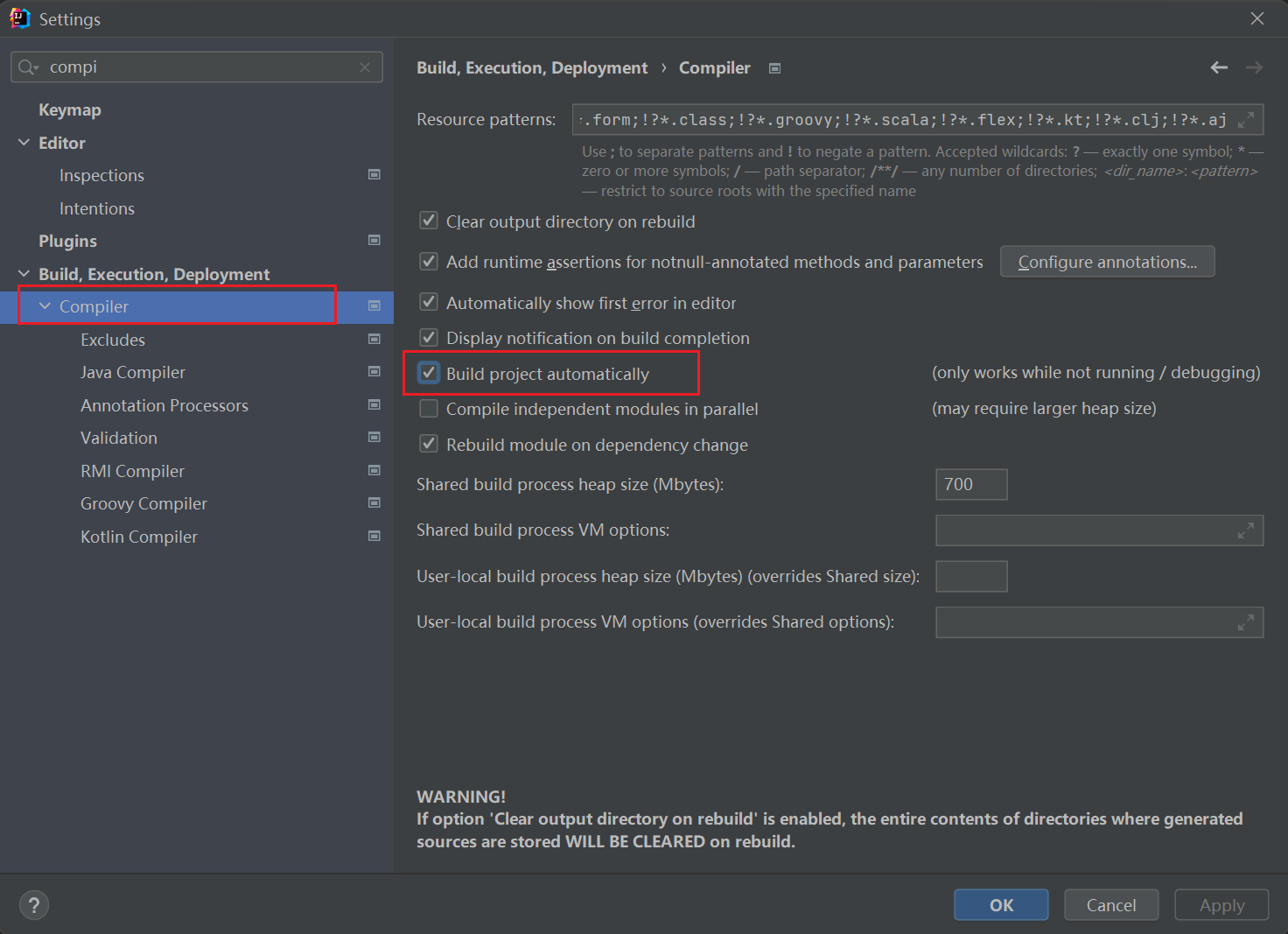The image size is (1288, 934).
Task: Expand the Resource patterns field
Action: (1246, 120)
